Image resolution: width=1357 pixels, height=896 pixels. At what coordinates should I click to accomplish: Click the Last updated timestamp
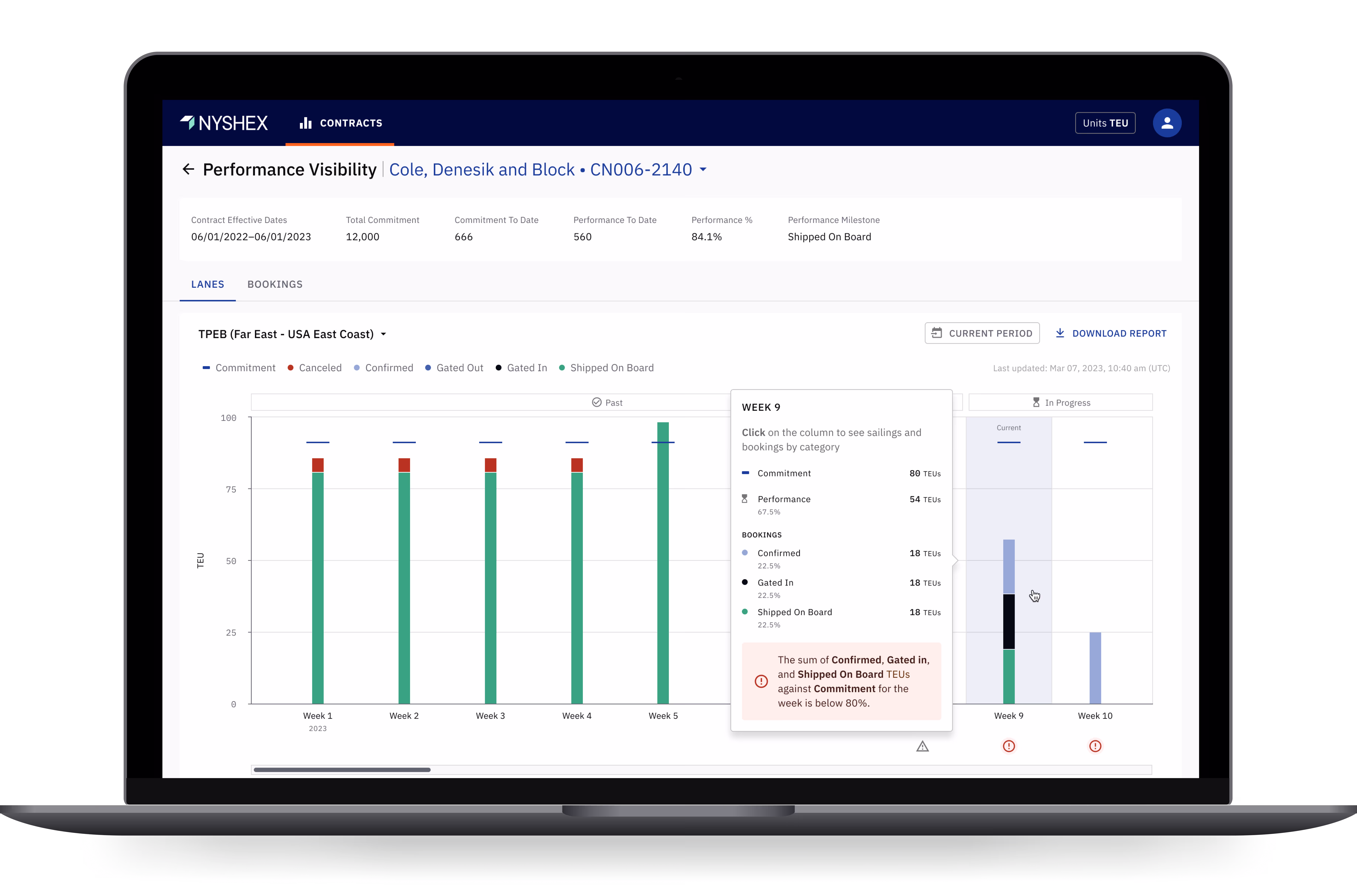click(1082, 369)
